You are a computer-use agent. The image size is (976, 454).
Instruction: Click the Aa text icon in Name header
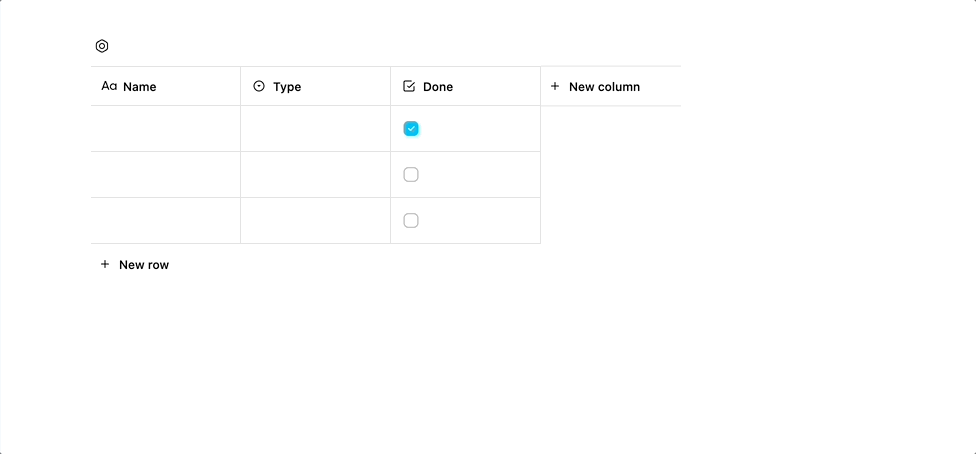click(109, 86)
